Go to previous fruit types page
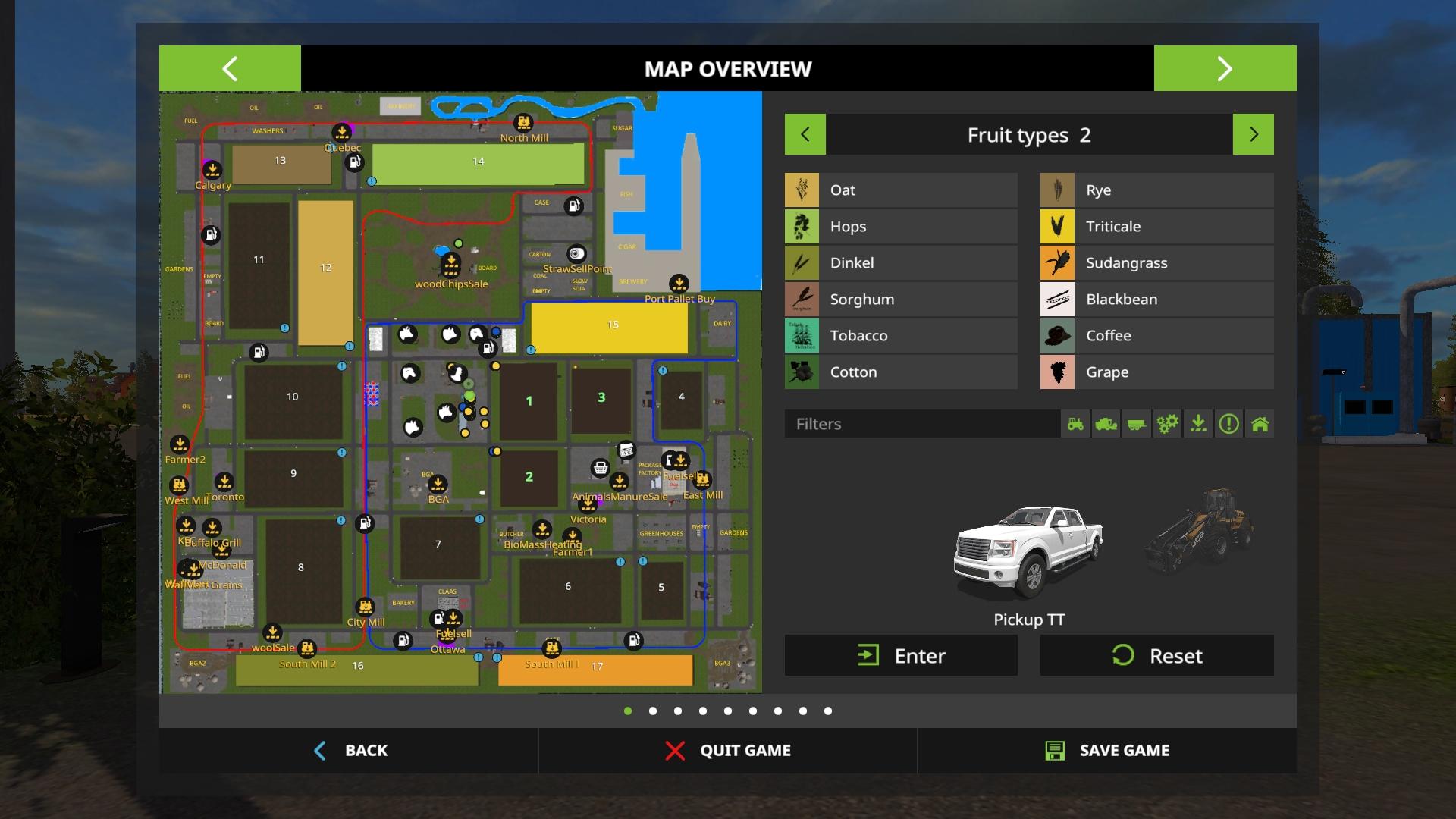The width and height of the screenshot is (1456, 819). coord(805,135)
